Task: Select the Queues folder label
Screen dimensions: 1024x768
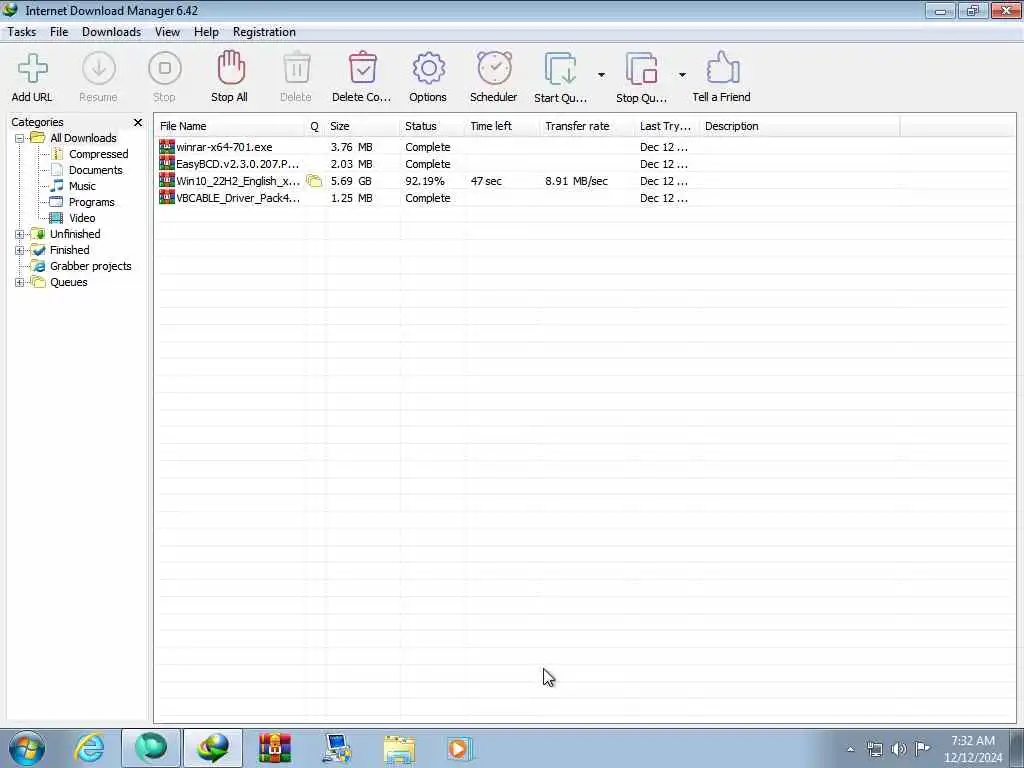Action: tap(69, 282)
